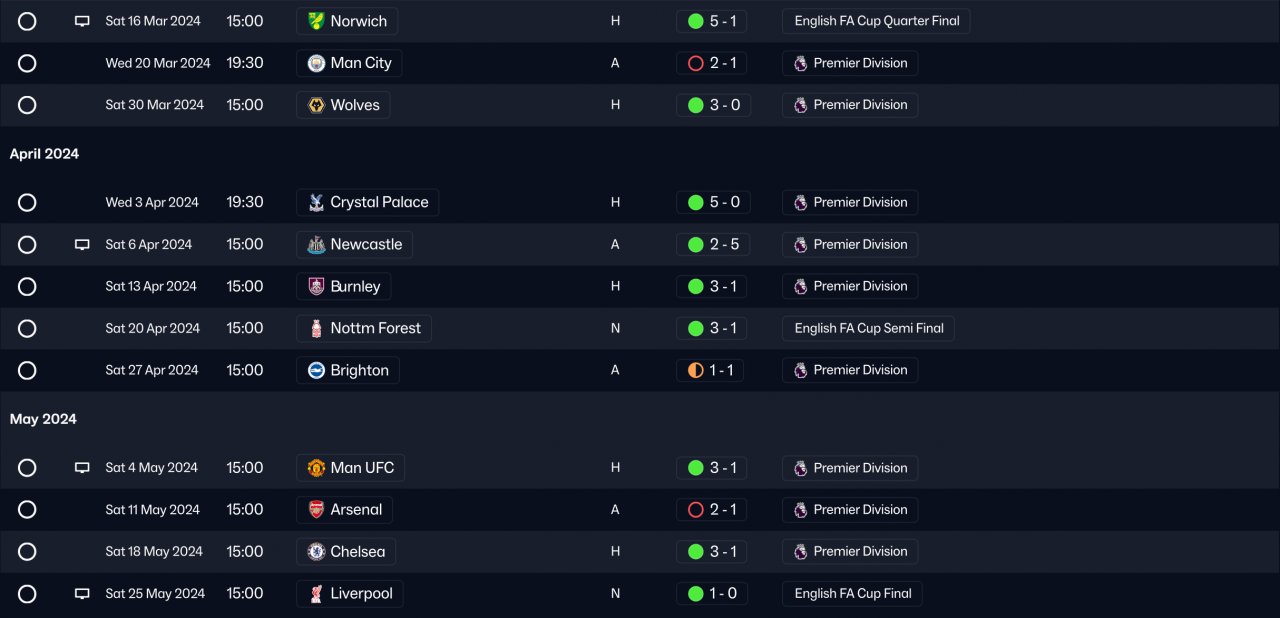Click the TV broadcast icon for Liverpool match
This screenshot has width=1280, height=618.
pyautogui.click(x=82, y=594)
